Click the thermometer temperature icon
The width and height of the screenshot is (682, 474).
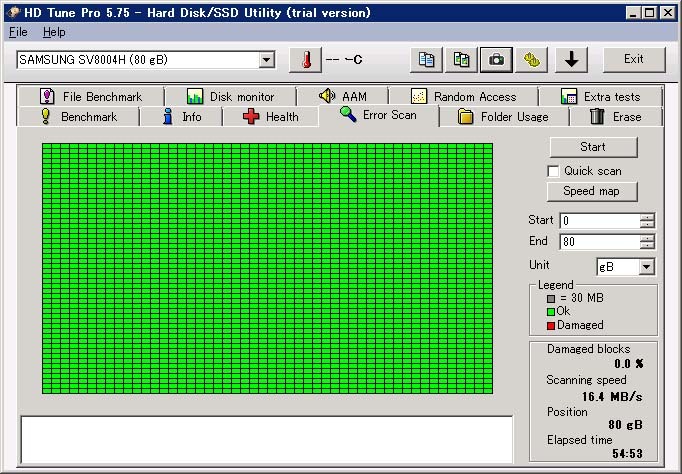coord(306,60)
